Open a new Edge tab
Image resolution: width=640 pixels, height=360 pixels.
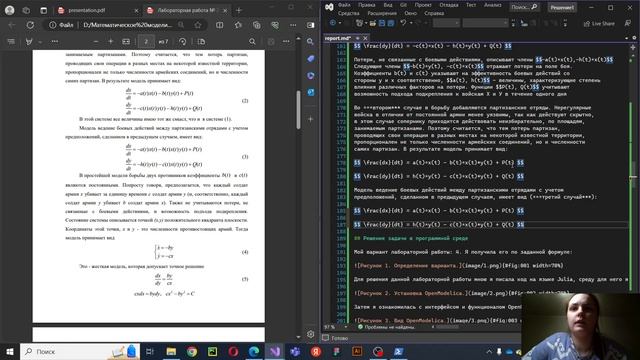239,10
